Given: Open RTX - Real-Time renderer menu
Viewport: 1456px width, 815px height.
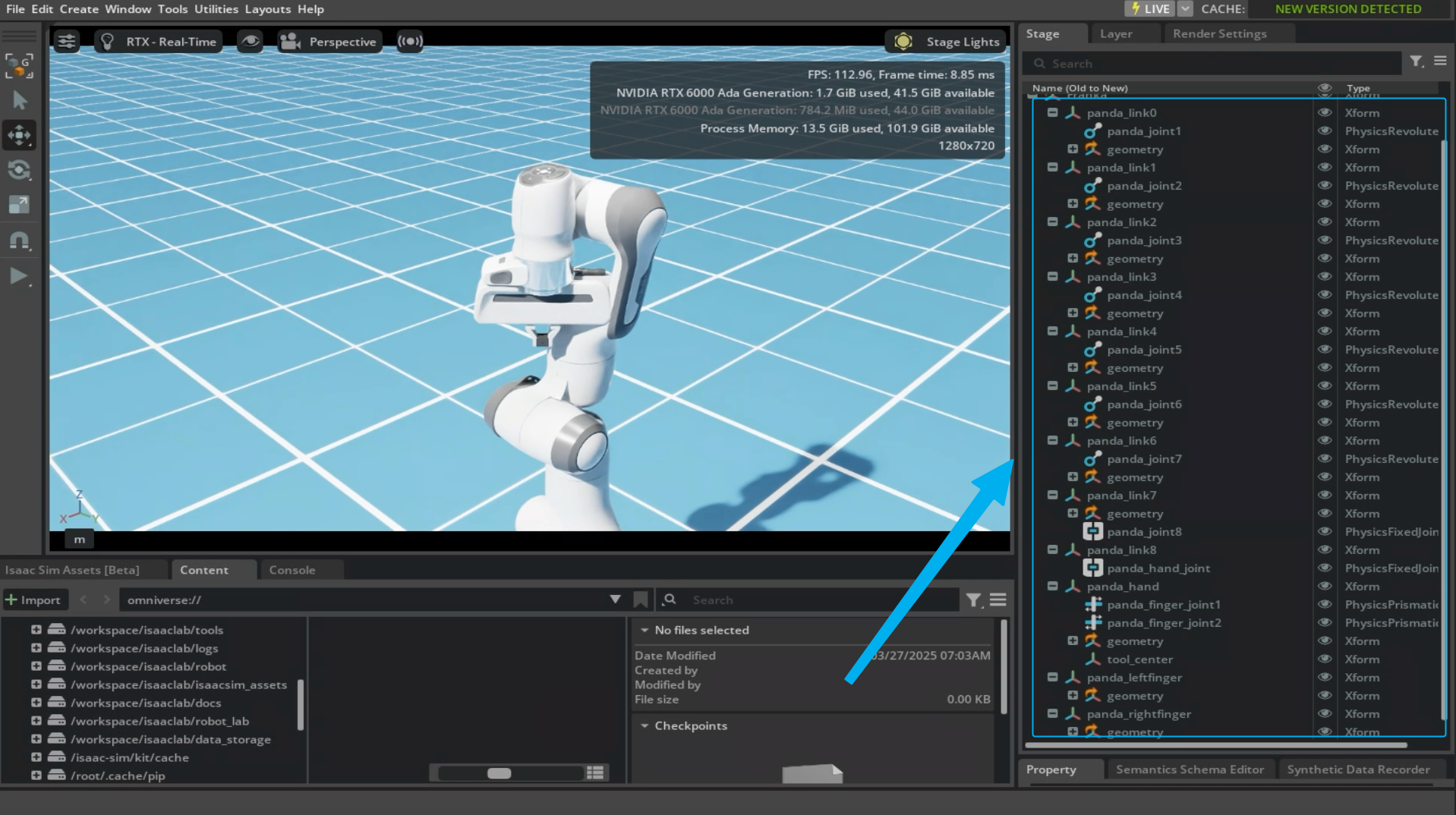Looking at the screenshot, I should [159, 42].
